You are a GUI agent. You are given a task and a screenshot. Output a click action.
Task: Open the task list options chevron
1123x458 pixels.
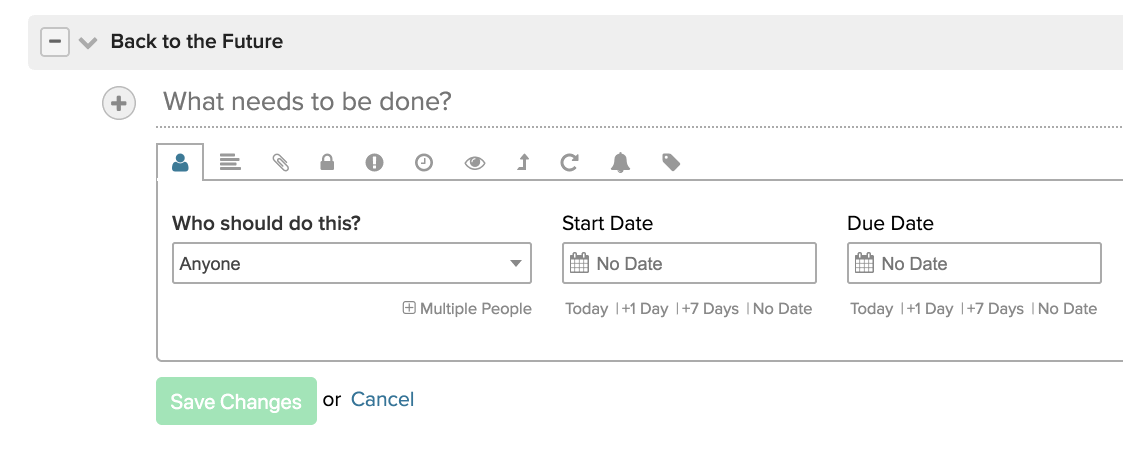[87, 42]
